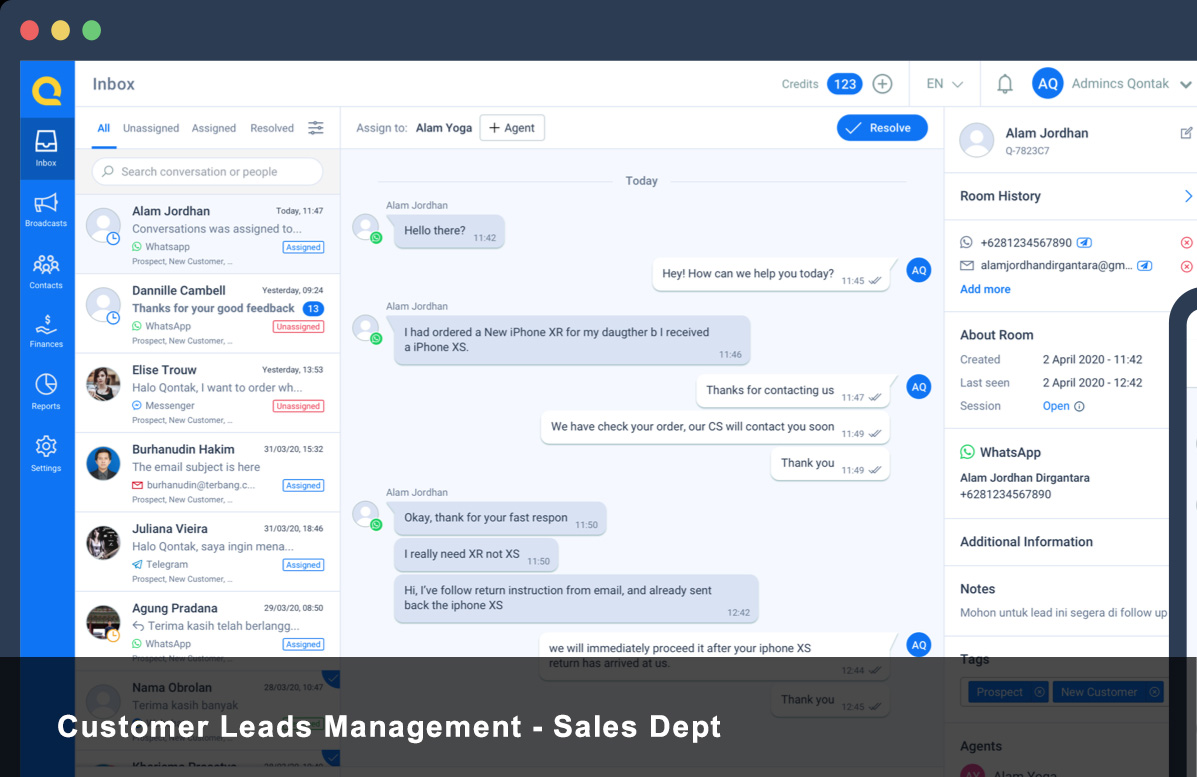The width and height of the screenshot is (1197, 777).
Task: Go to Contacts in sidebar
Action: [x=46, y=271]
